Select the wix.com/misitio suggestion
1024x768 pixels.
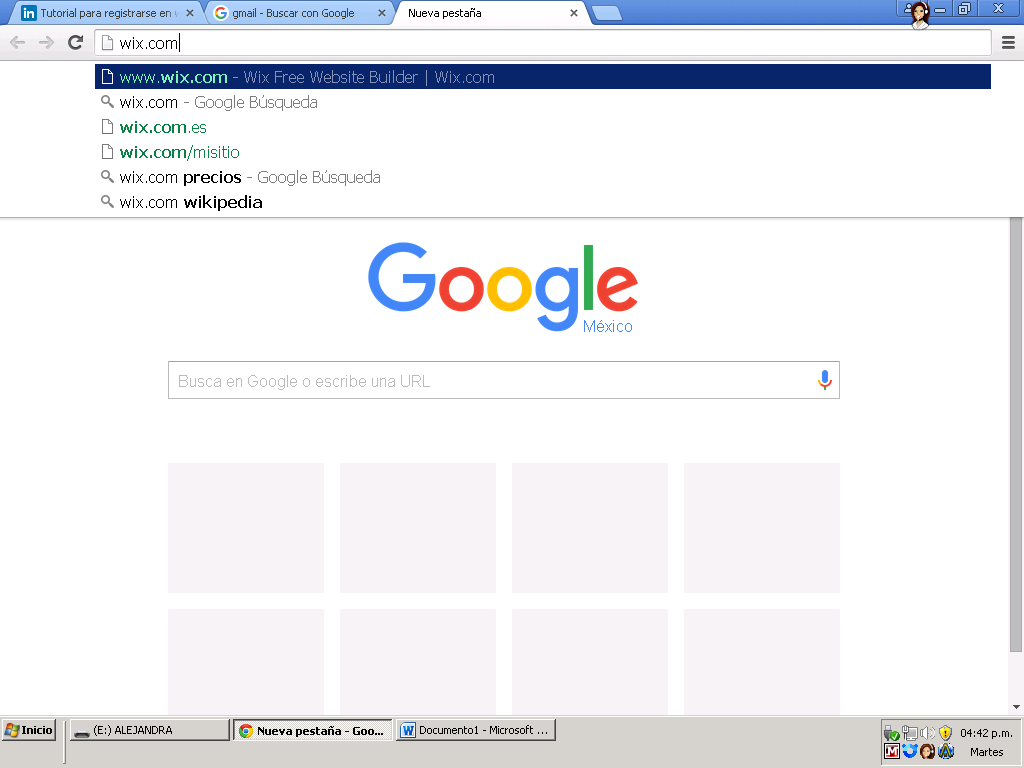click(179, 152)
